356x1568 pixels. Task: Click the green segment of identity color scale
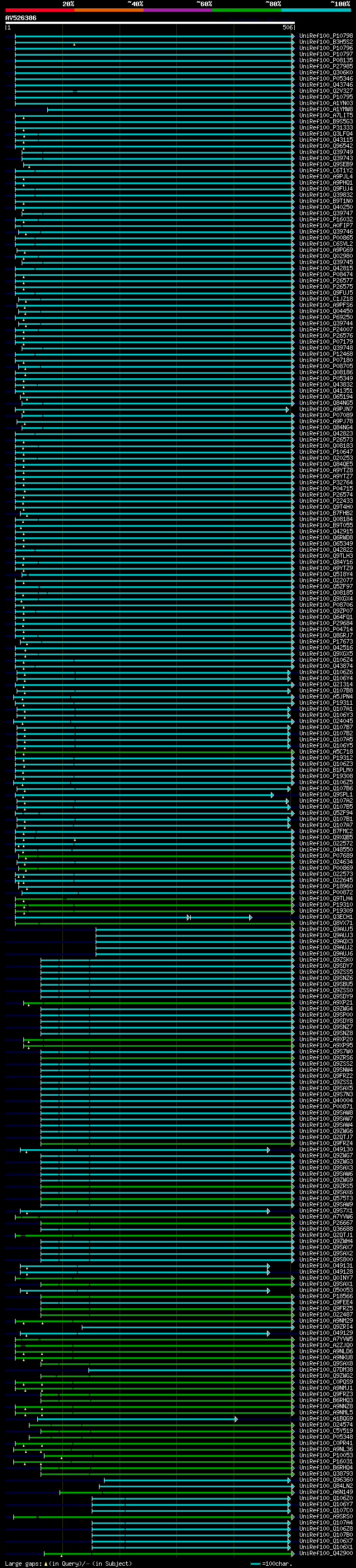[247, 10]
